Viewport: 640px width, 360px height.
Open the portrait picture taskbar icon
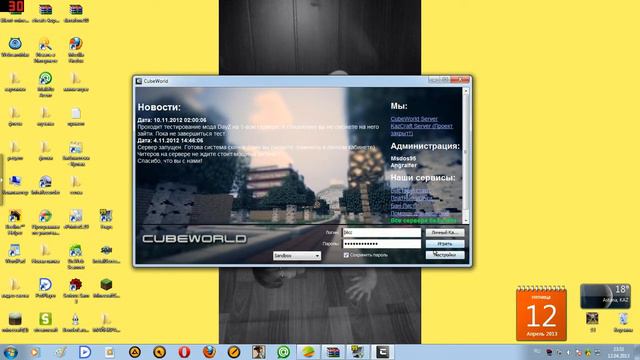pyautogui.click(x=258, y=352)
